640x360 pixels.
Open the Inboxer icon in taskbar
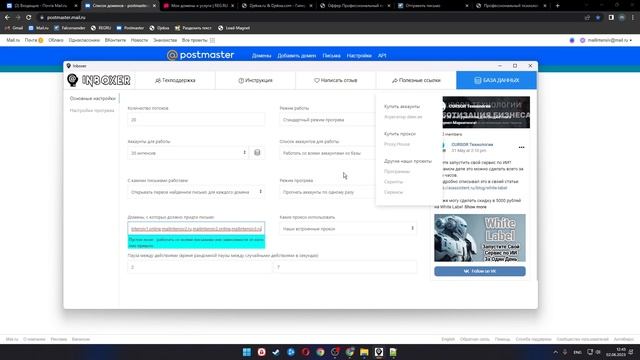(379, 352)
